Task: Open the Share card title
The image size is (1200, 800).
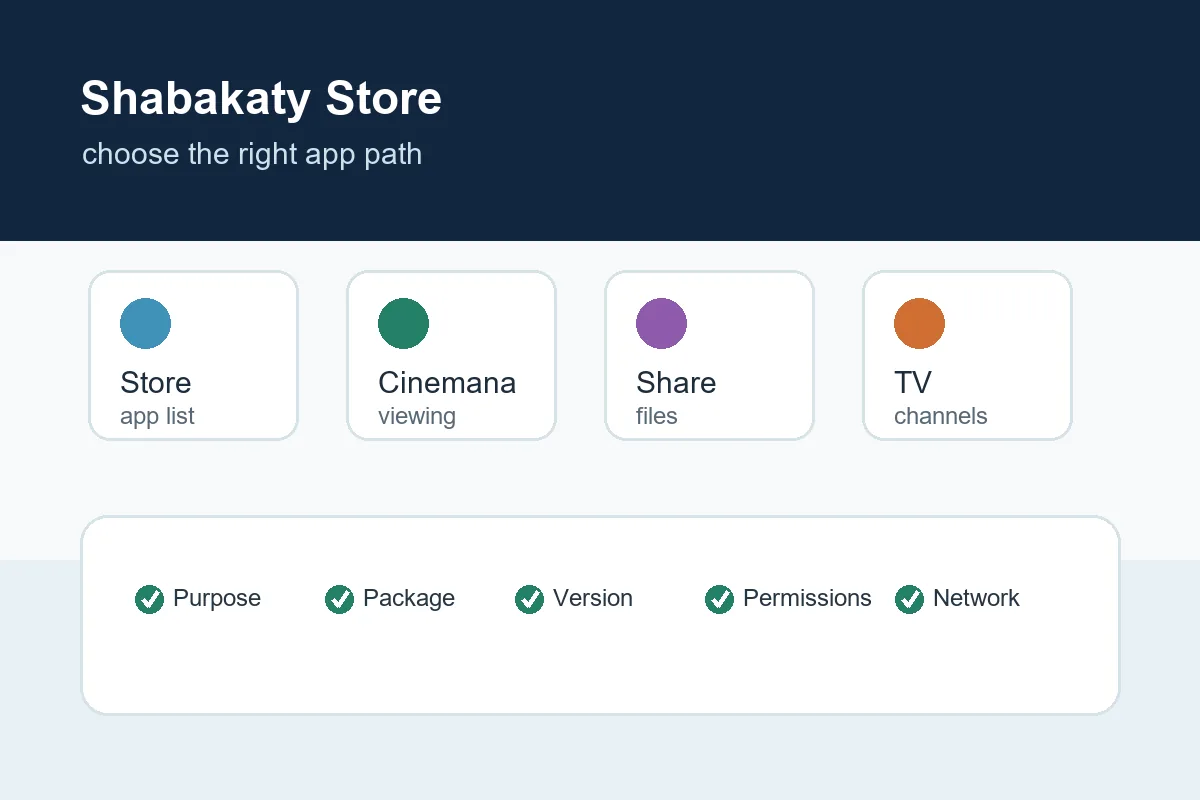Action: 676,383
